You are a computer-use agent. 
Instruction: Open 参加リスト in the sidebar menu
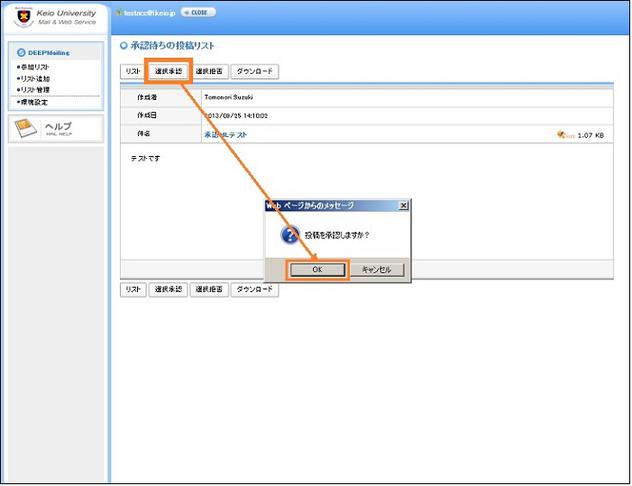36,67
